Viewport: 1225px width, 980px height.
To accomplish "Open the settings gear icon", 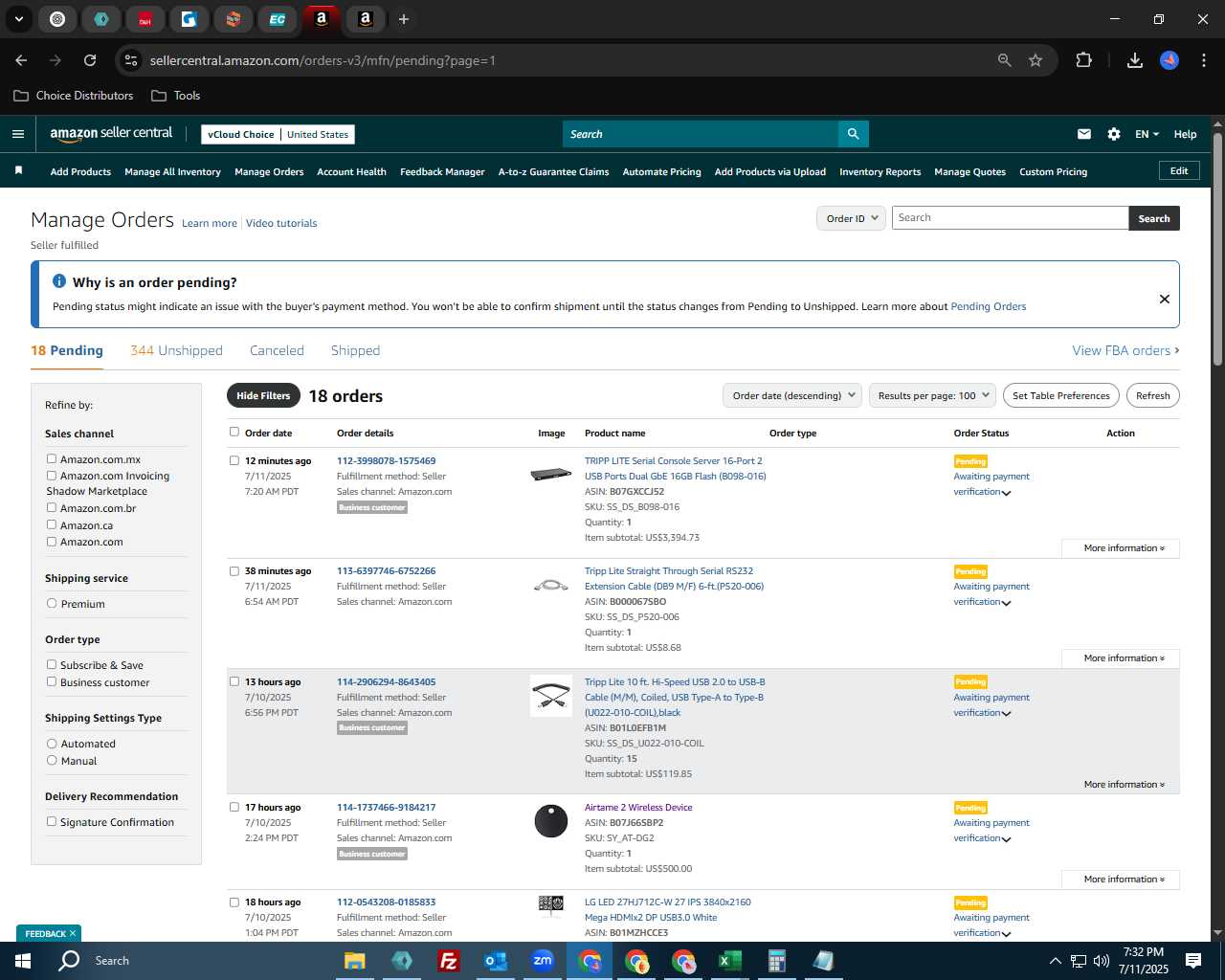I will 1114,134.
